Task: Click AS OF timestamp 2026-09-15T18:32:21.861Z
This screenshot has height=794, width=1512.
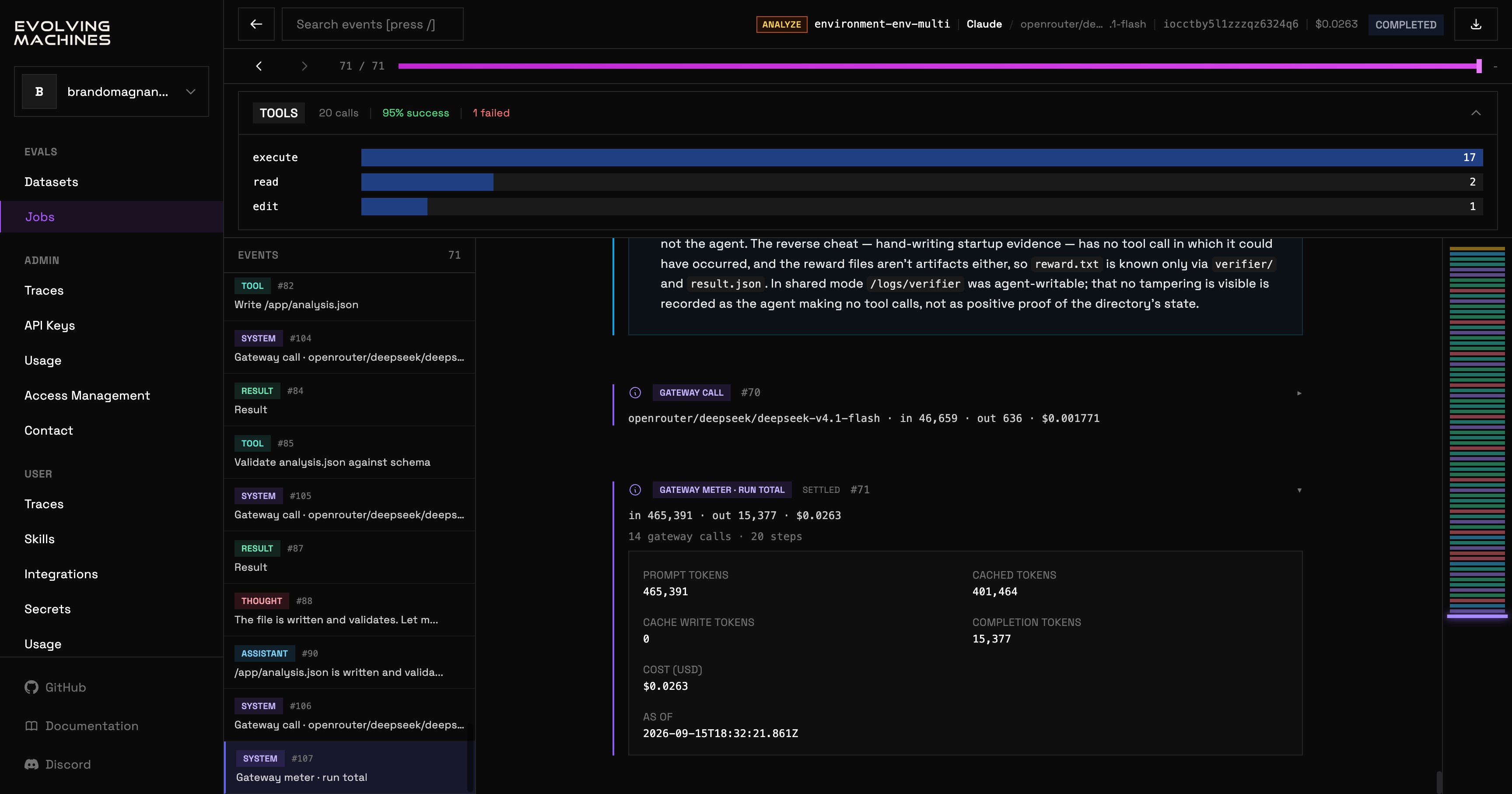Action: pyautogui.click(x=720, y=734)
